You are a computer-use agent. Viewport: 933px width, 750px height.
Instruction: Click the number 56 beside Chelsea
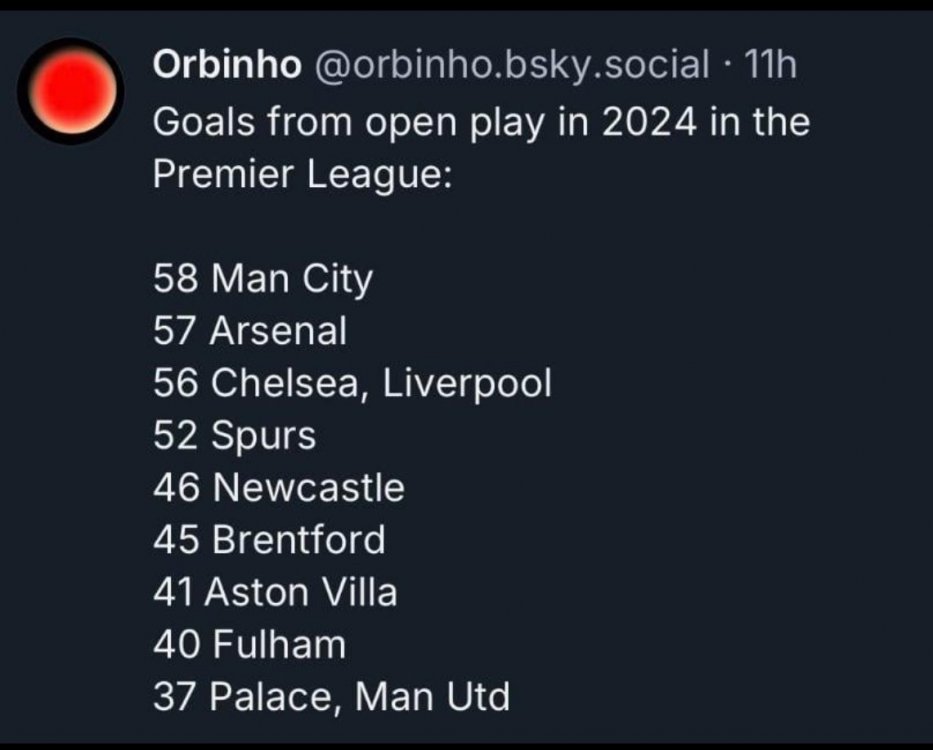pos(176,383)
